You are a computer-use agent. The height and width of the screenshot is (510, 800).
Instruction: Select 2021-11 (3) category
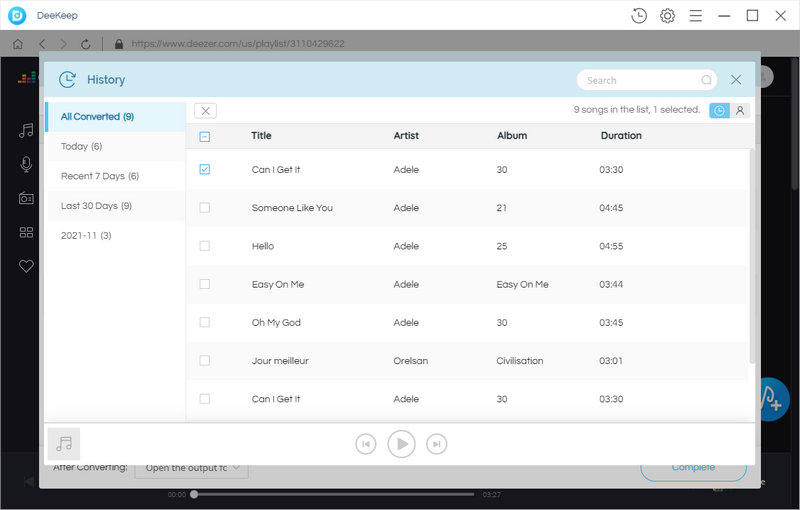pyautogui.click(x=116, y=235)
